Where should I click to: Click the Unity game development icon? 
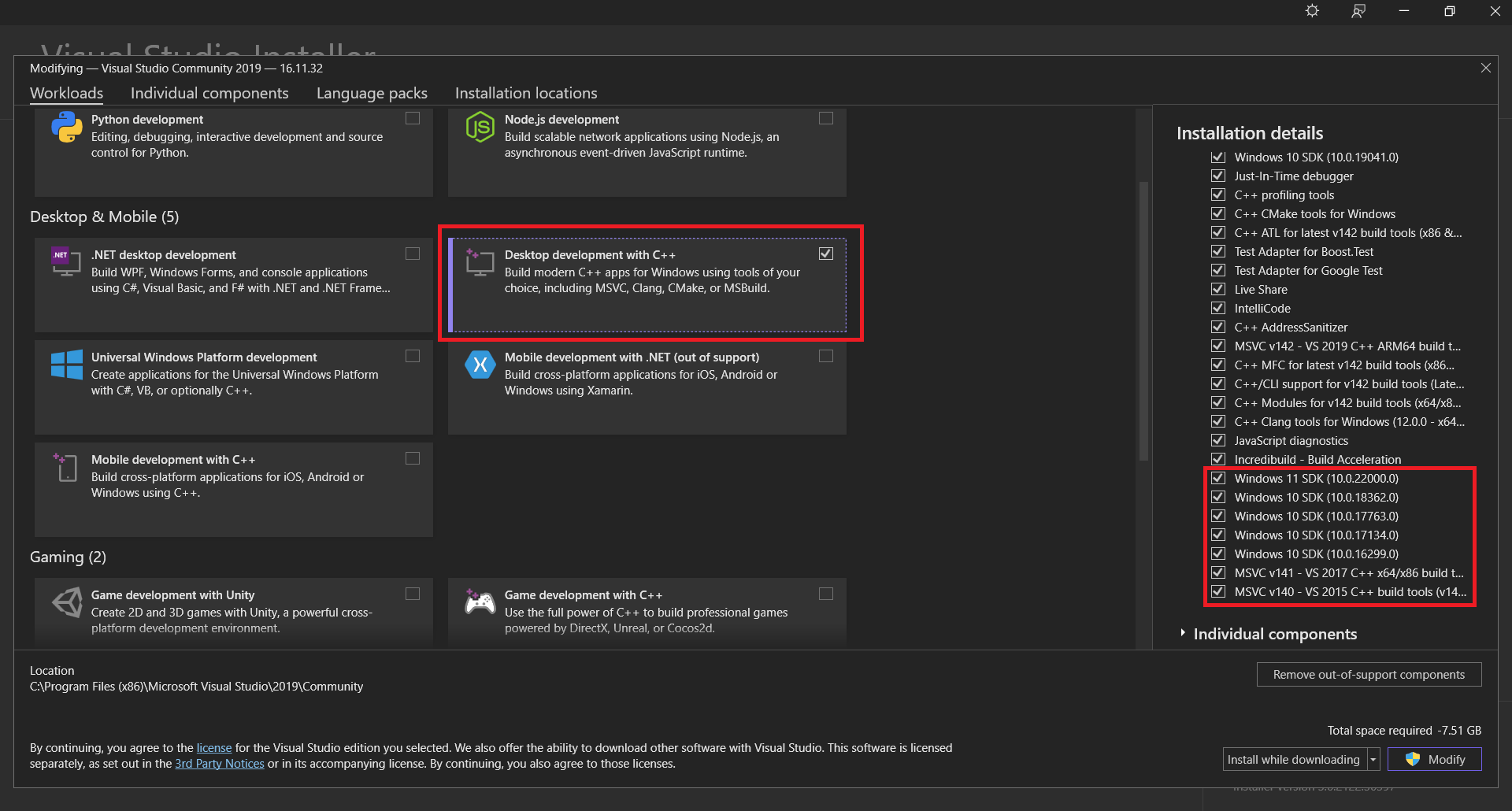click(66, 602)
